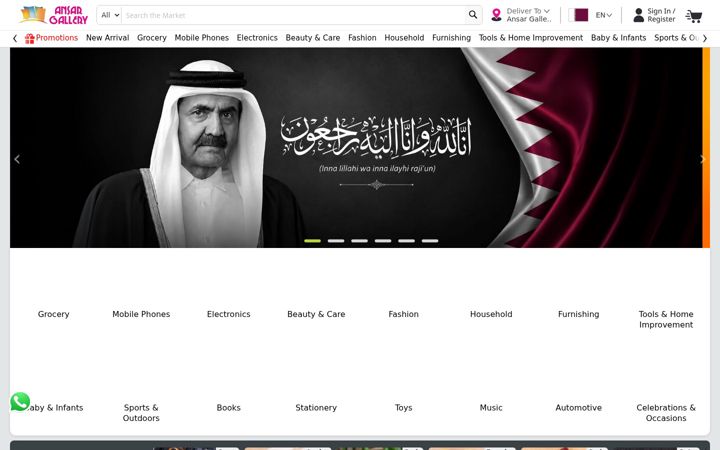Open Grocery in the top nav bar

tap(152, 38)
